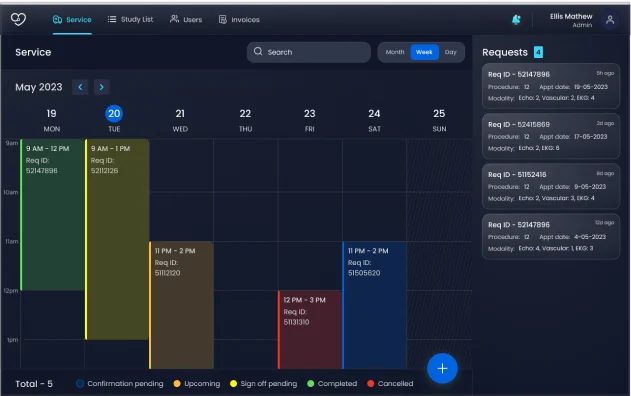Viewport: 631px width, 396px height.
Task: Open request card Req ID 51152416
Action: click(551, 186)
